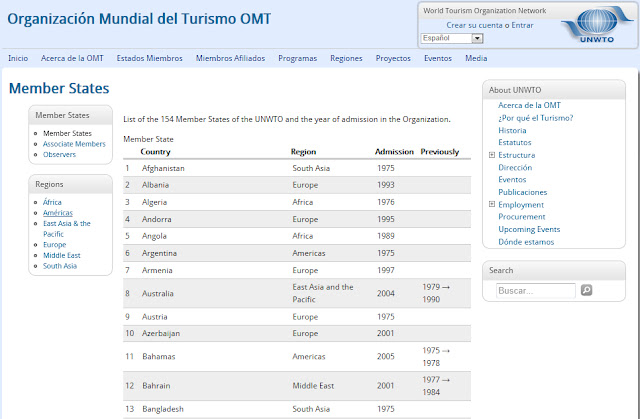
Task: Click Angola in the table
Action: 154,236
